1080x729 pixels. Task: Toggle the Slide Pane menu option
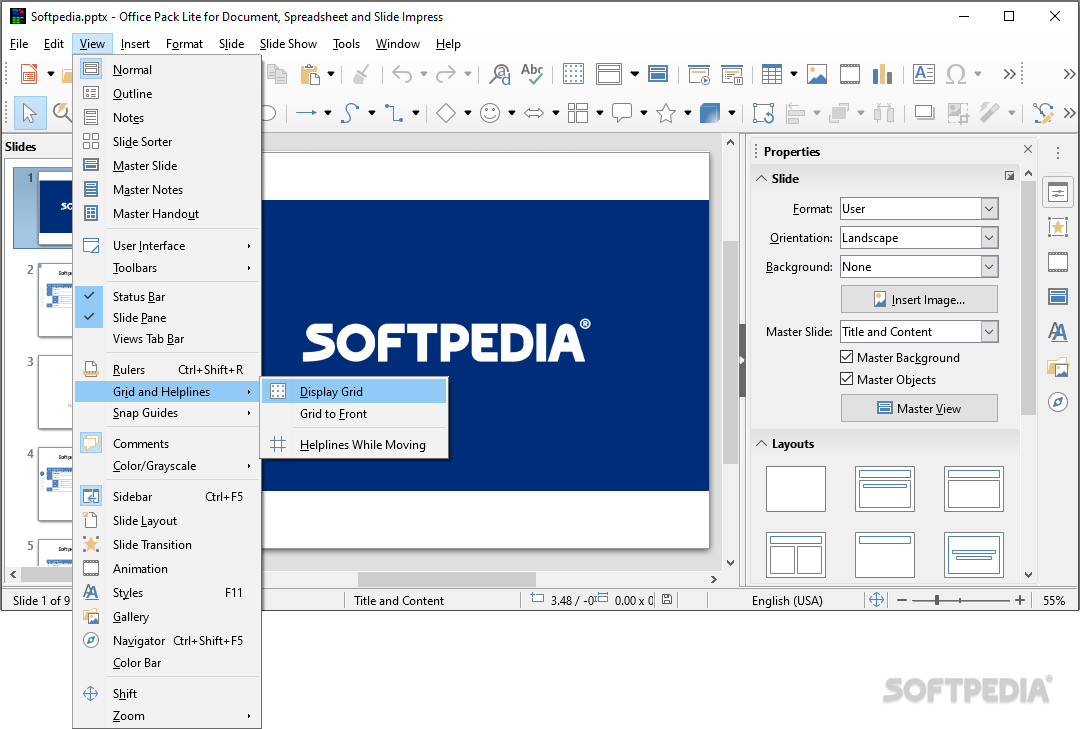[167, 318]
